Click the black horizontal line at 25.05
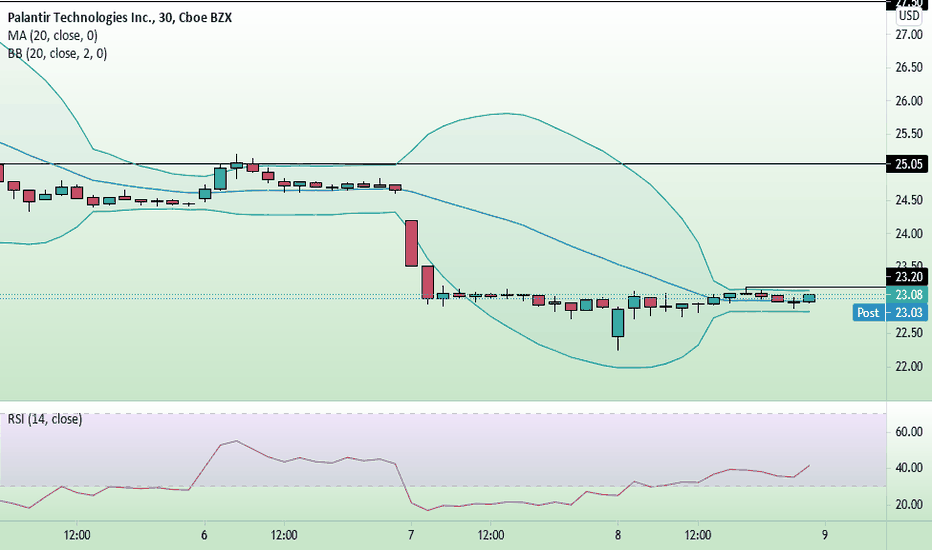This screenshot has width=932, height=550. tap(443, 164)
